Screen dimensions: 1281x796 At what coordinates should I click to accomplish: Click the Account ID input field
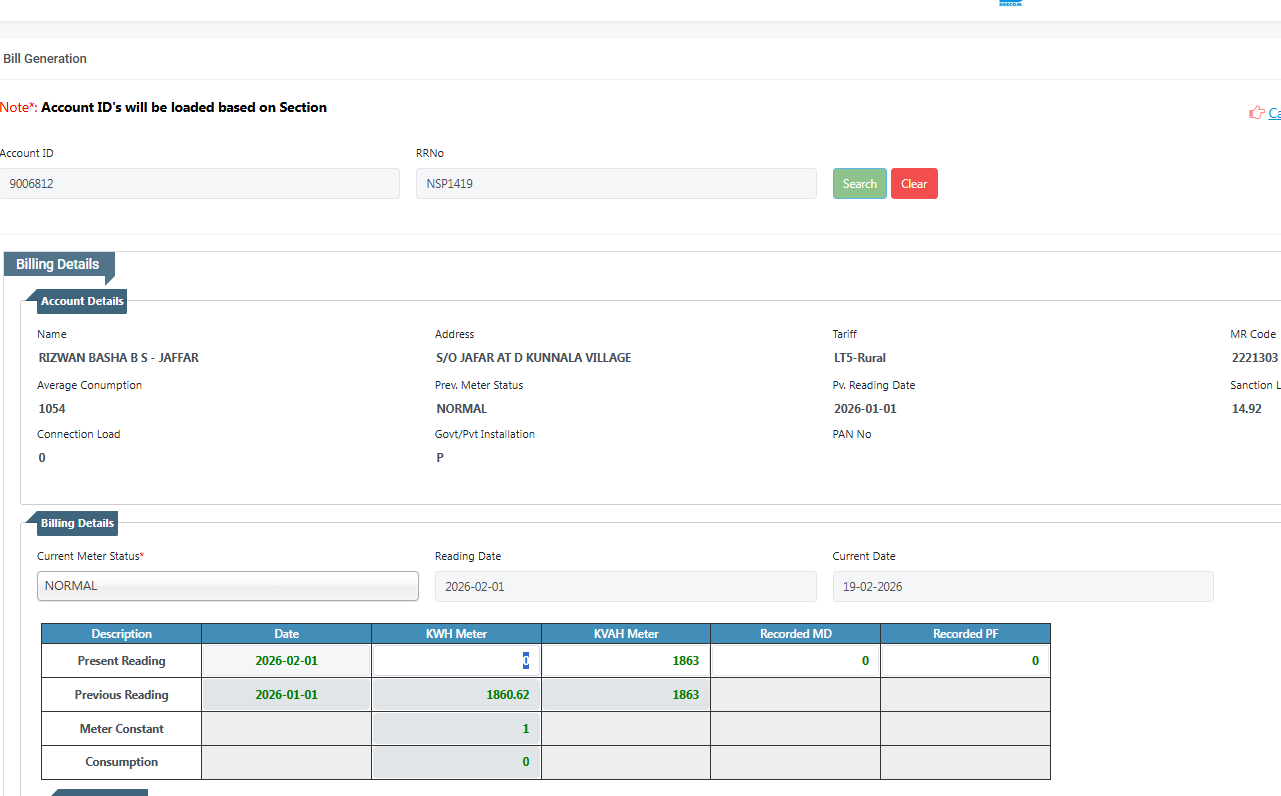click(199, 184)
